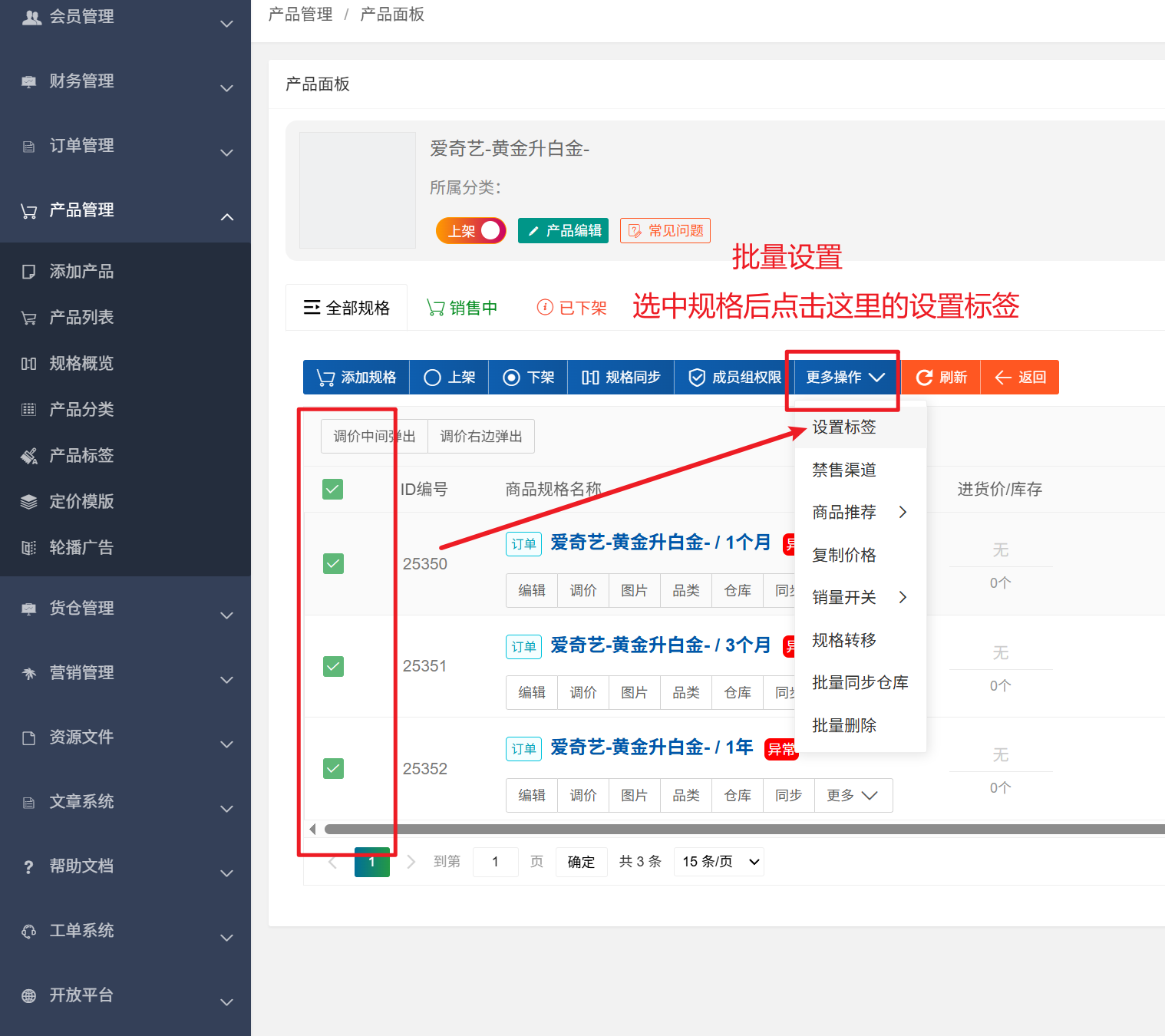Click the pencil icon on 产品编辑

tap(533, 231)
